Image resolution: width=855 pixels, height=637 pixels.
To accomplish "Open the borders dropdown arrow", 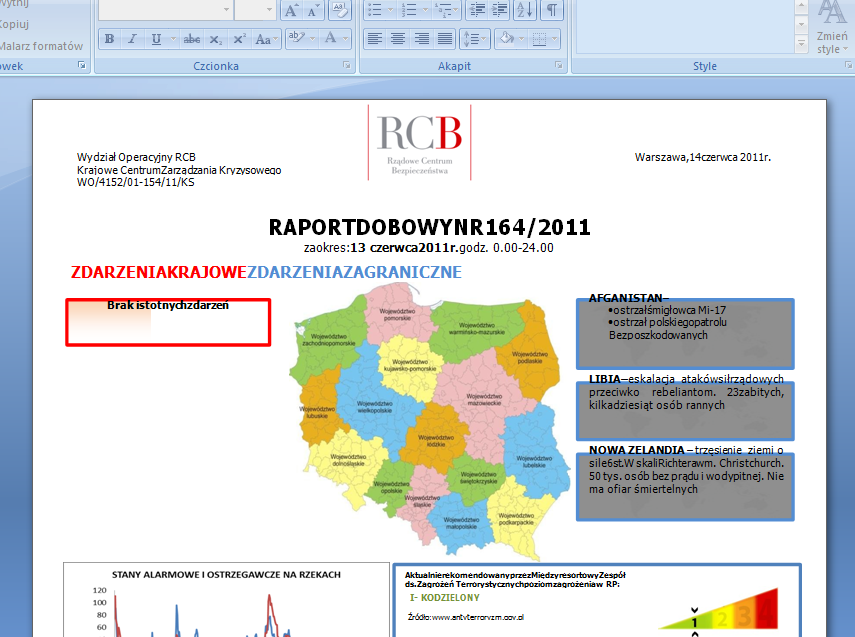I will tap(555, 39).
